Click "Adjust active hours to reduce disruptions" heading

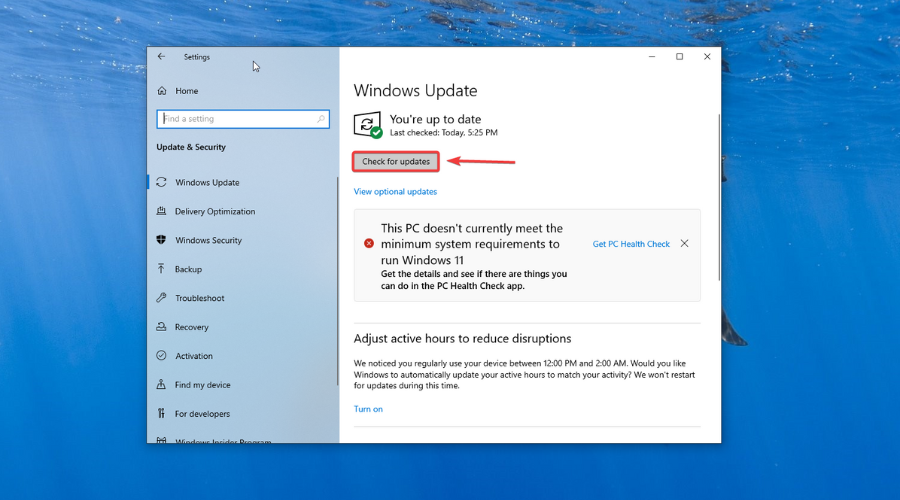coord(463,339)
